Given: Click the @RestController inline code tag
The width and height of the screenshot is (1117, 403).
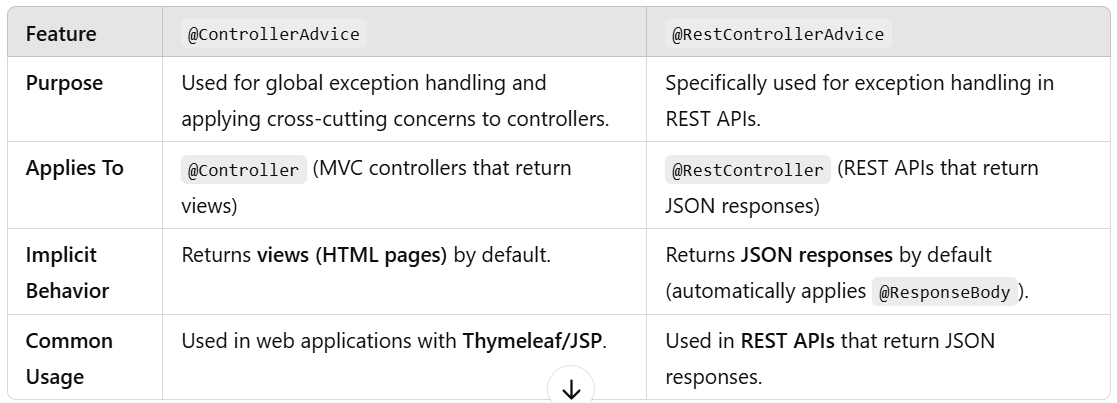Looking at the screenshot, I should (x=748, y=169).
